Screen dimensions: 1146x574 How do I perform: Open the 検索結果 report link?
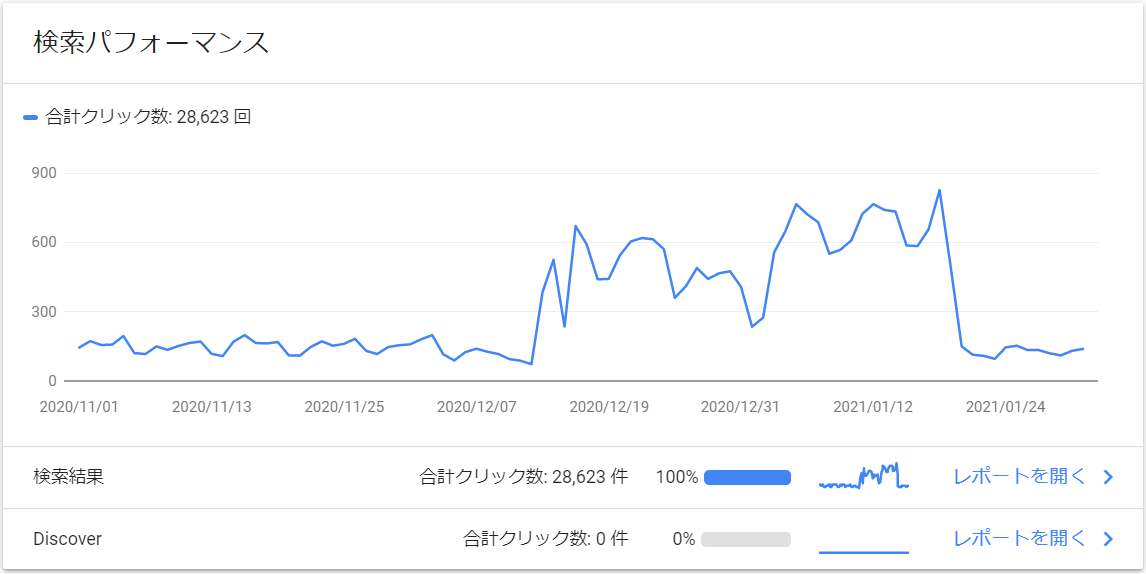tap(1020, 477)
